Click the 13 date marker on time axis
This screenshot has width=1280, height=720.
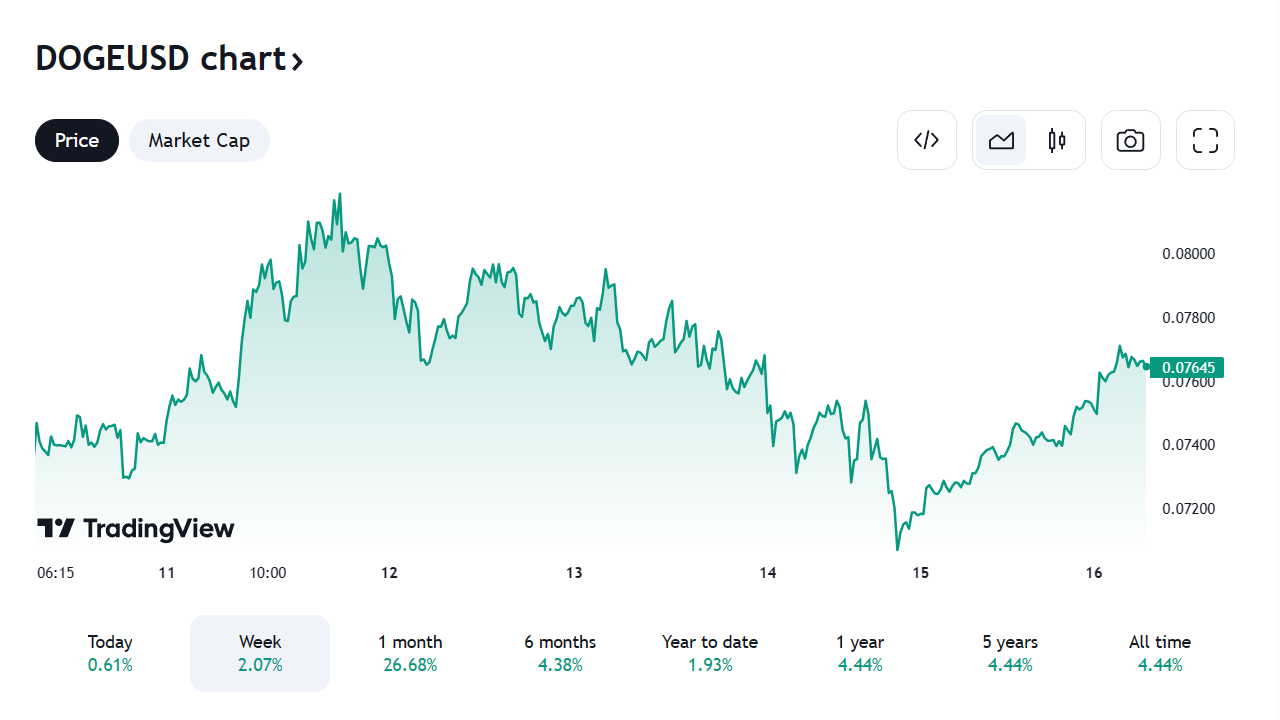pos(574,573)
